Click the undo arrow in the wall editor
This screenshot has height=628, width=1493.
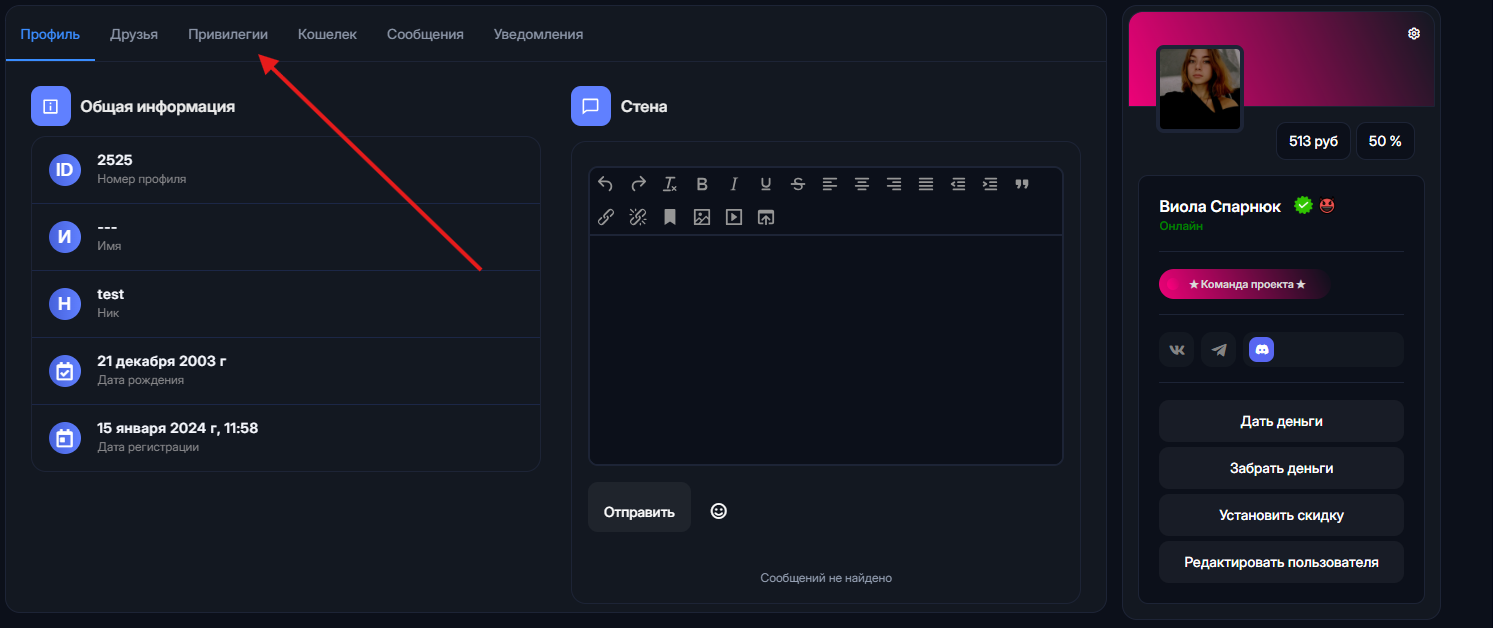[x=605, y=184]
